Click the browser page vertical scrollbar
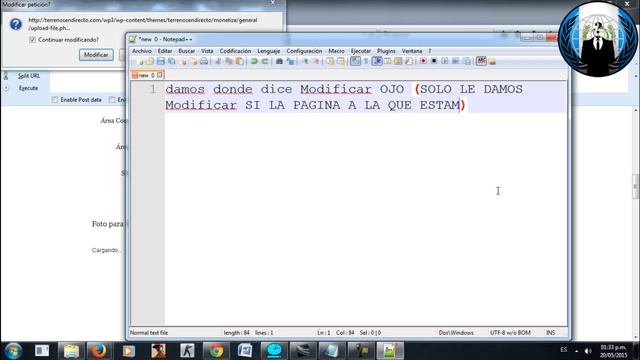Viewport: 640px width, 360px height. pos(636,186)
